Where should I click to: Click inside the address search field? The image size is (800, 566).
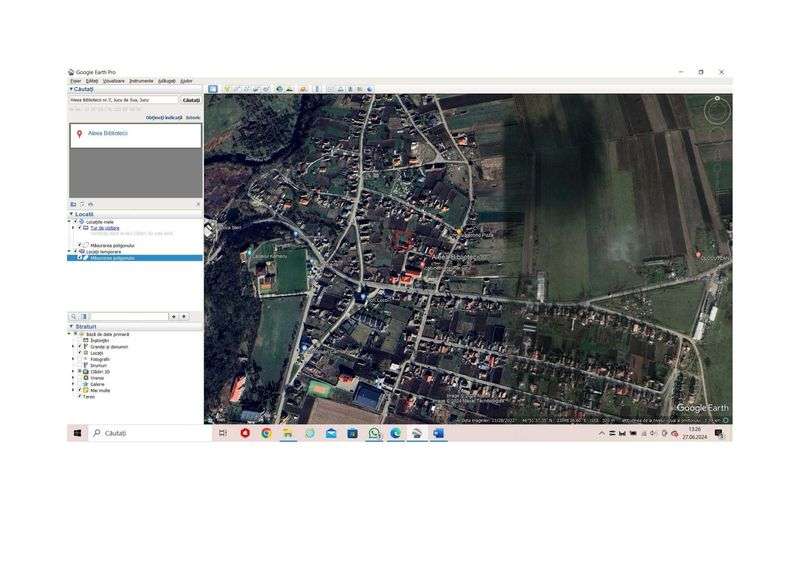123,100
